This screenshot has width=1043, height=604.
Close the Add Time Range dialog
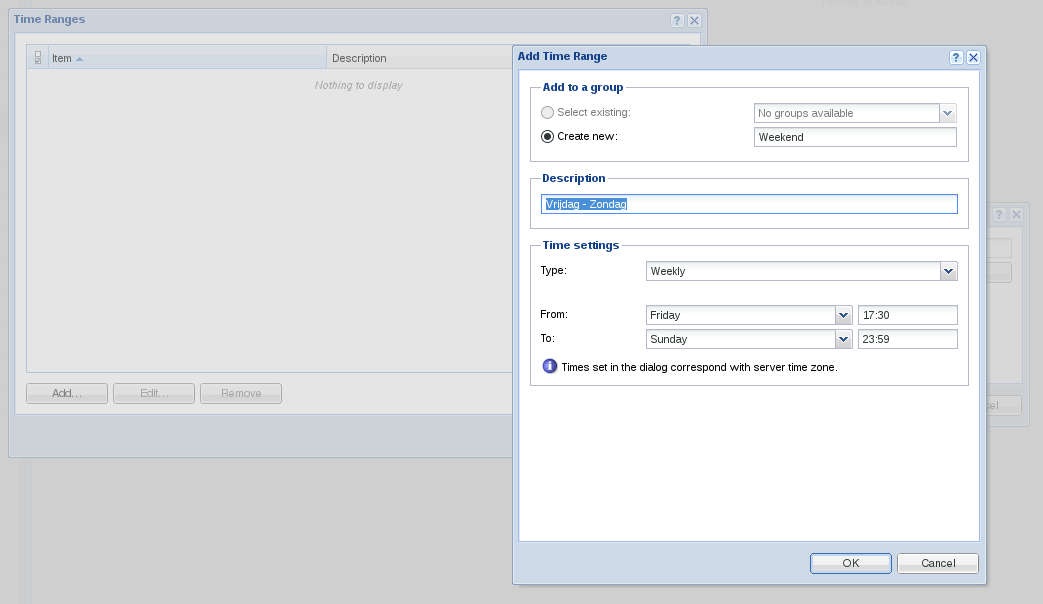(x=973, y=58)
